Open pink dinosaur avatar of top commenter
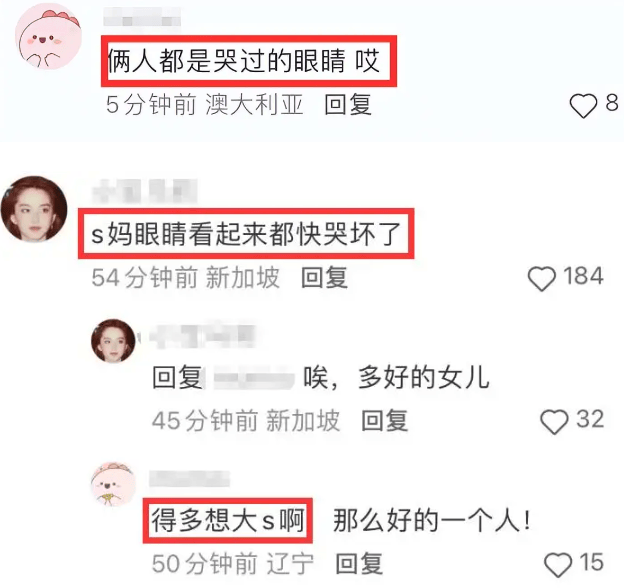The image size is (624, 588). coord(48,36)
